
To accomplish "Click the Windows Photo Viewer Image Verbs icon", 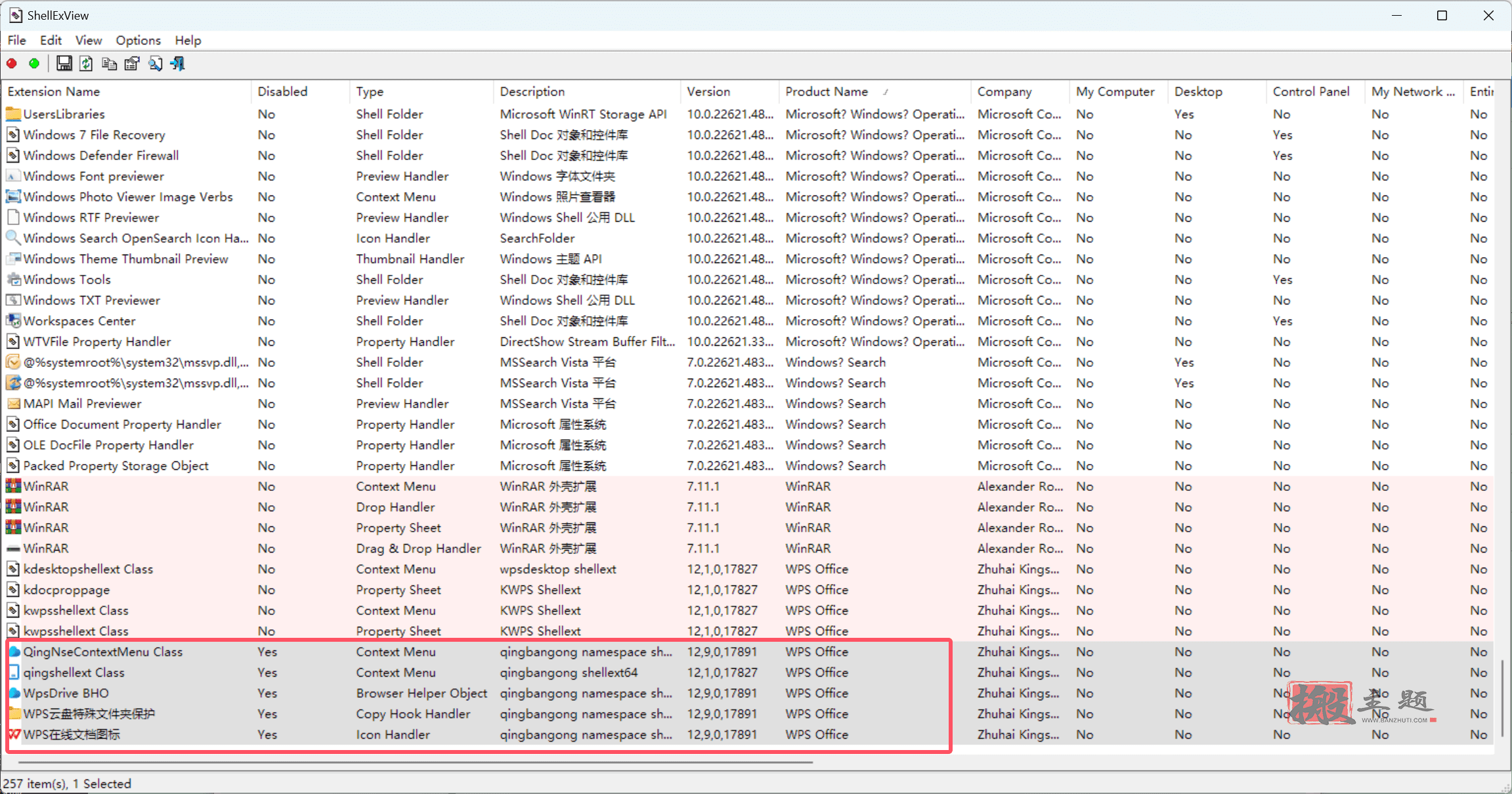I will (x=13, y=197).
